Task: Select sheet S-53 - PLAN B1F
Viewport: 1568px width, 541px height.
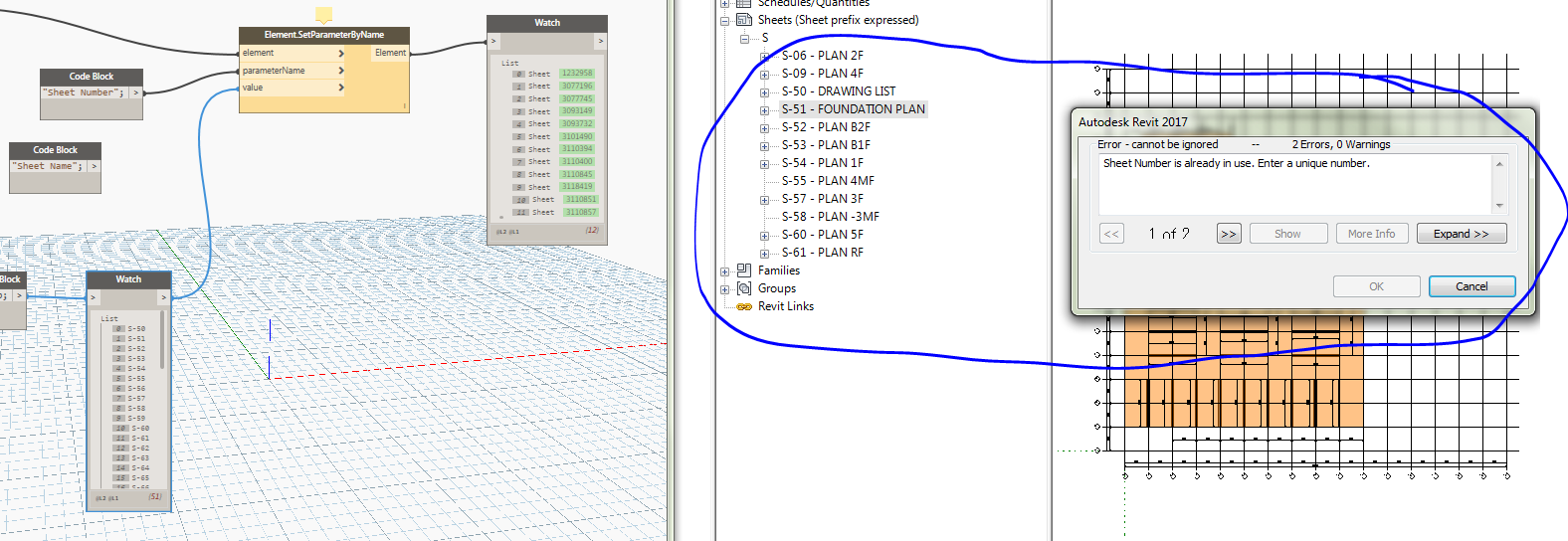Action: (826, 145)
